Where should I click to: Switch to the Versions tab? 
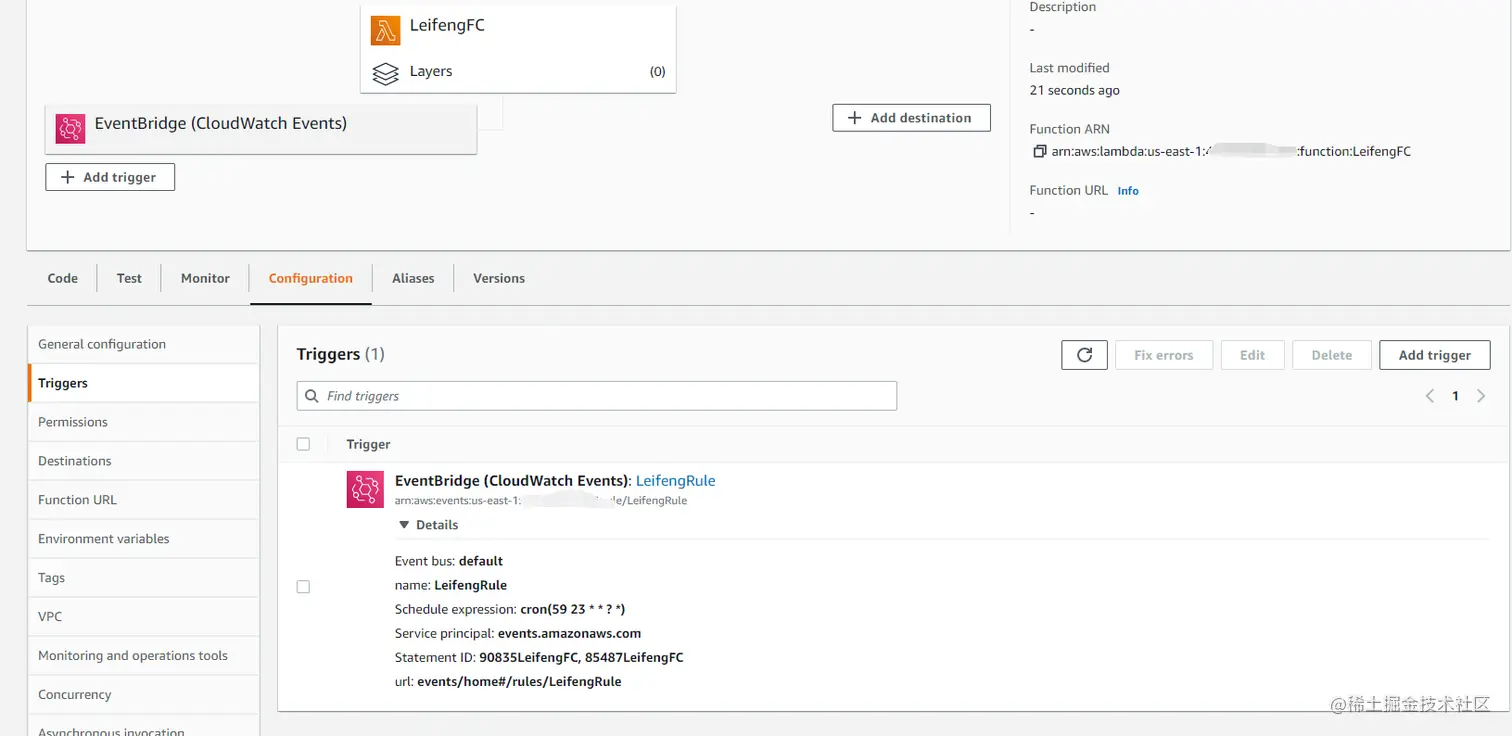tap(499, 278)
